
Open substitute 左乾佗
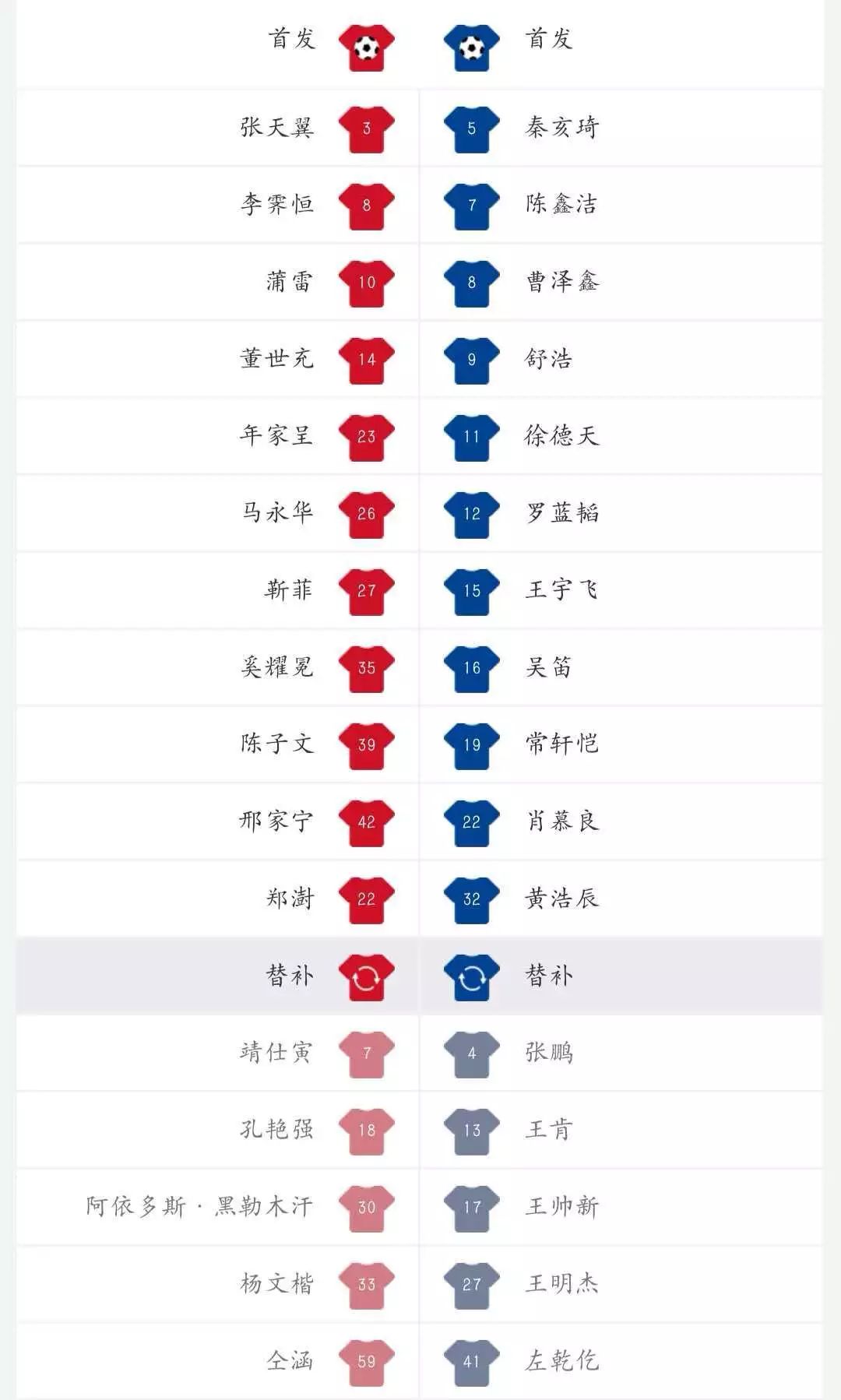[x=562, y=1360]
